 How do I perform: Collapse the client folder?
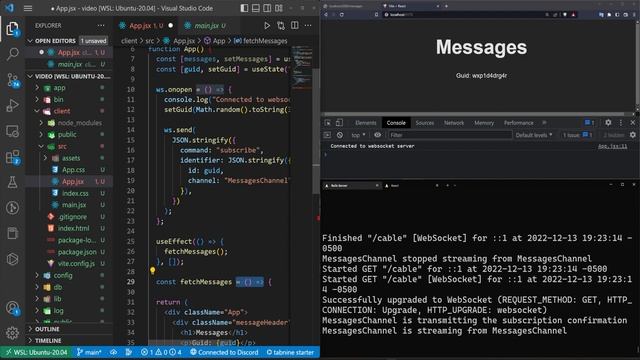pos(62,111)
